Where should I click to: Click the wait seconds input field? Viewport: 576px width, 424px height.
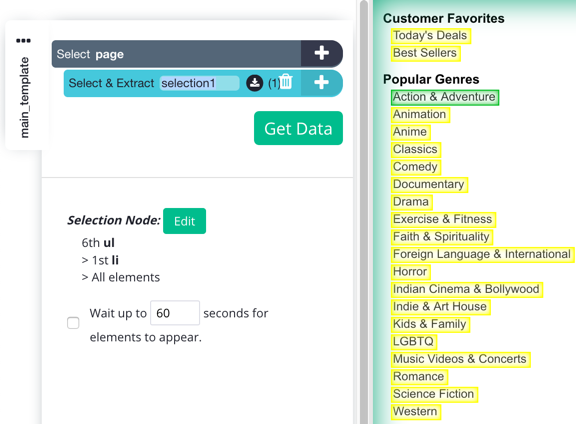175,313
